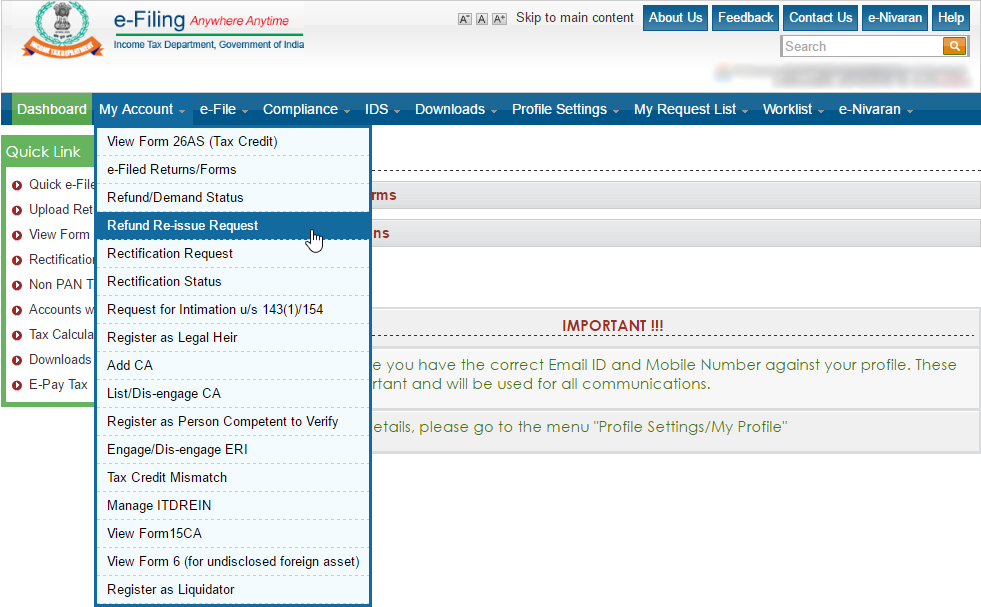The width and height of the screenshot is (981, 607).
Task: Focus the Search input field
Action: pyautogui.click(x=862, y=46)
